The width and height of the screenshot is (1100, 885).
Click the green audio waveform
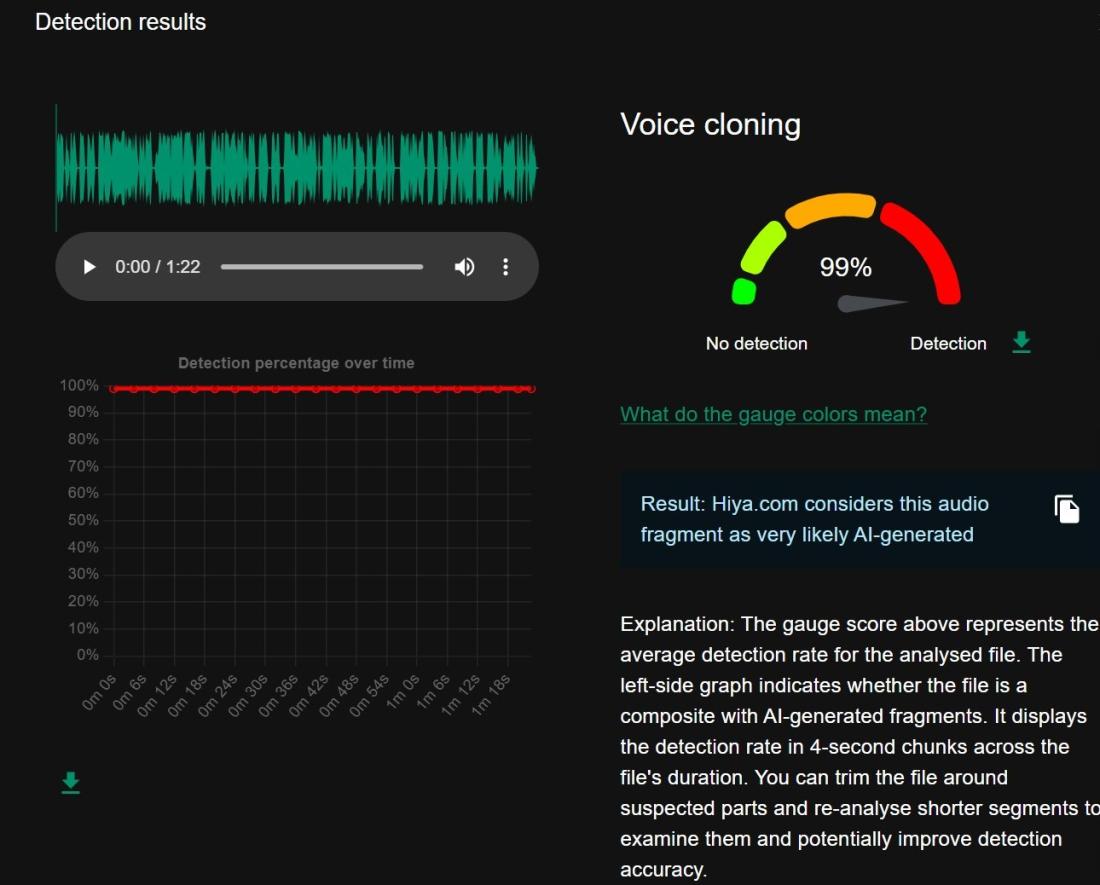(x=297, y=168)
